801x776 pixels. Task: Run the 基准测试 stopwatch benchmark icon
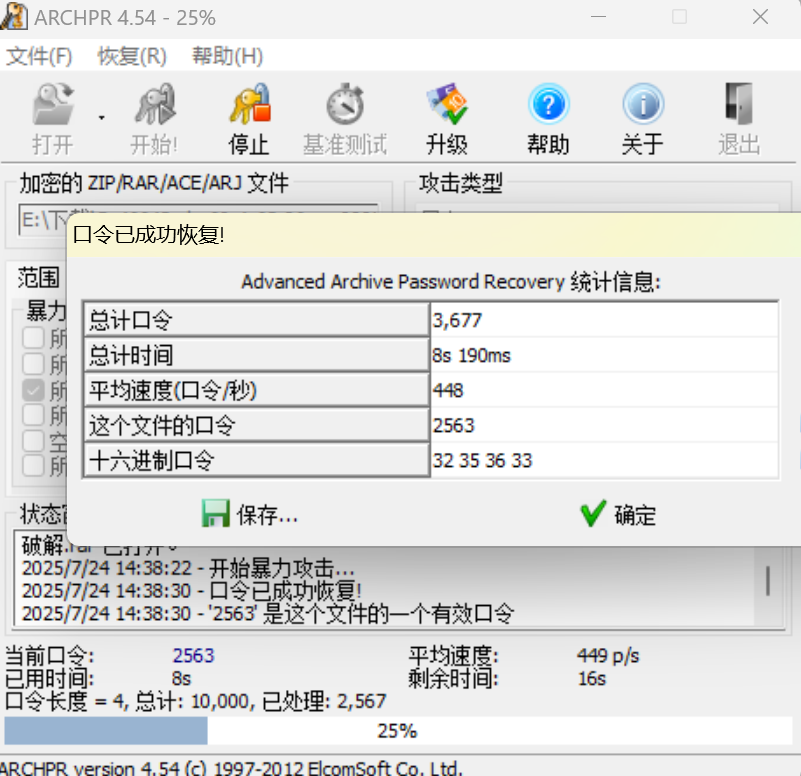tap(345, 106)
